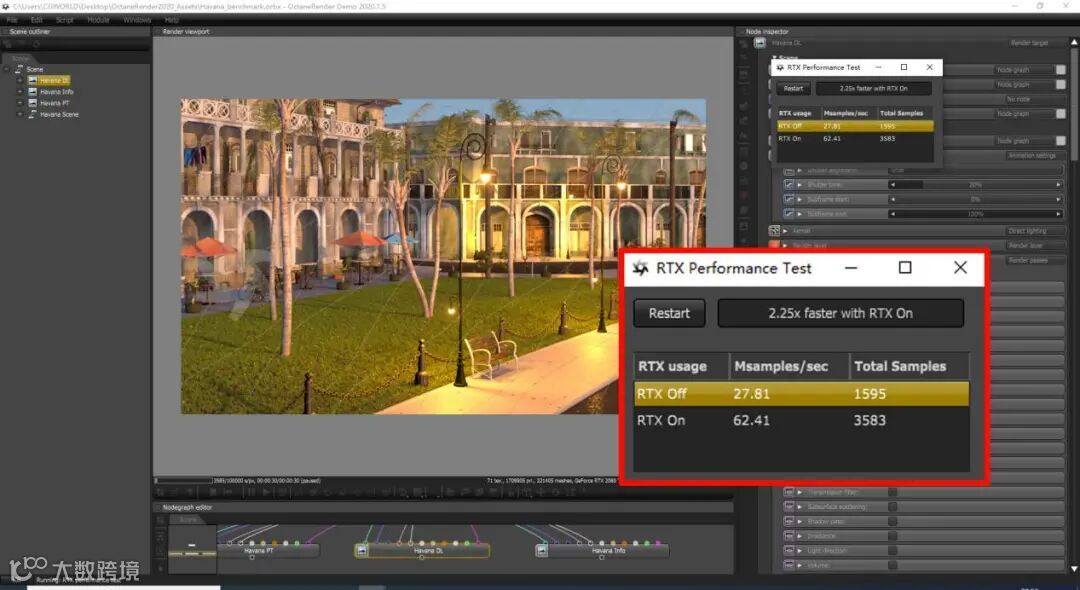Toggle the Subsurface scattering checkbox

[892, 506]
